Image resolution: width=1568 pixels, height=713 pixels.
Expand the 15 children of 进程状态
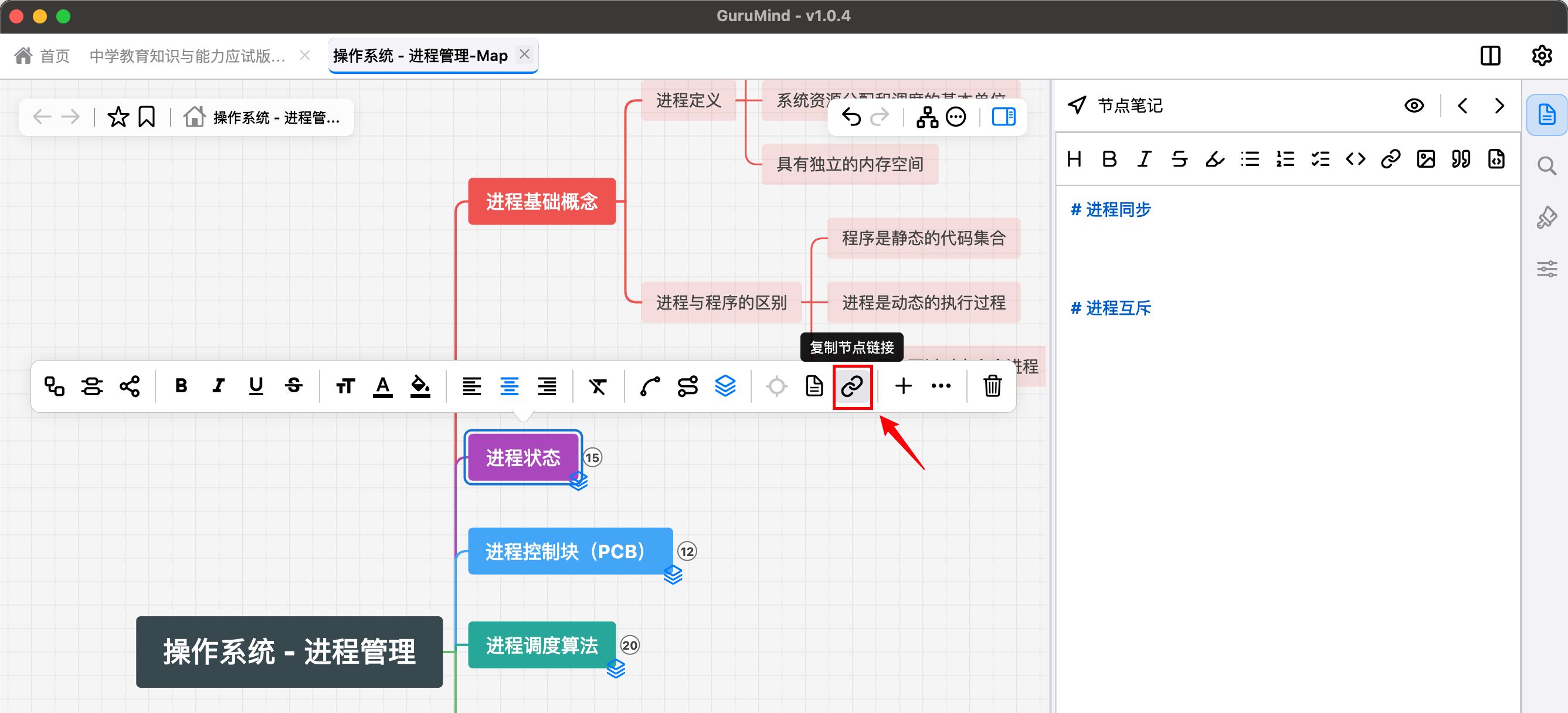pos(592,457)
